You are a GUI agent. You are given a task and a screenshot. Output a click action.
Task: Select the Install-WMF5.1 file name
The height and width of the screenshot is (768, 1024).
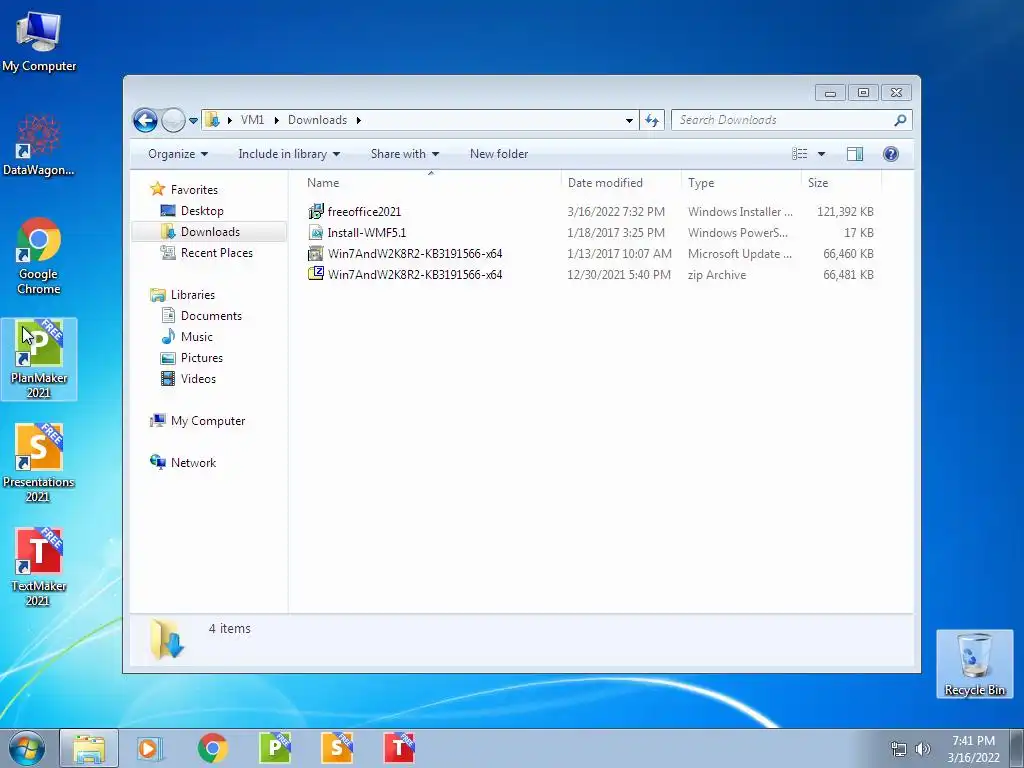pyautogui.click(x=366, y=232)
